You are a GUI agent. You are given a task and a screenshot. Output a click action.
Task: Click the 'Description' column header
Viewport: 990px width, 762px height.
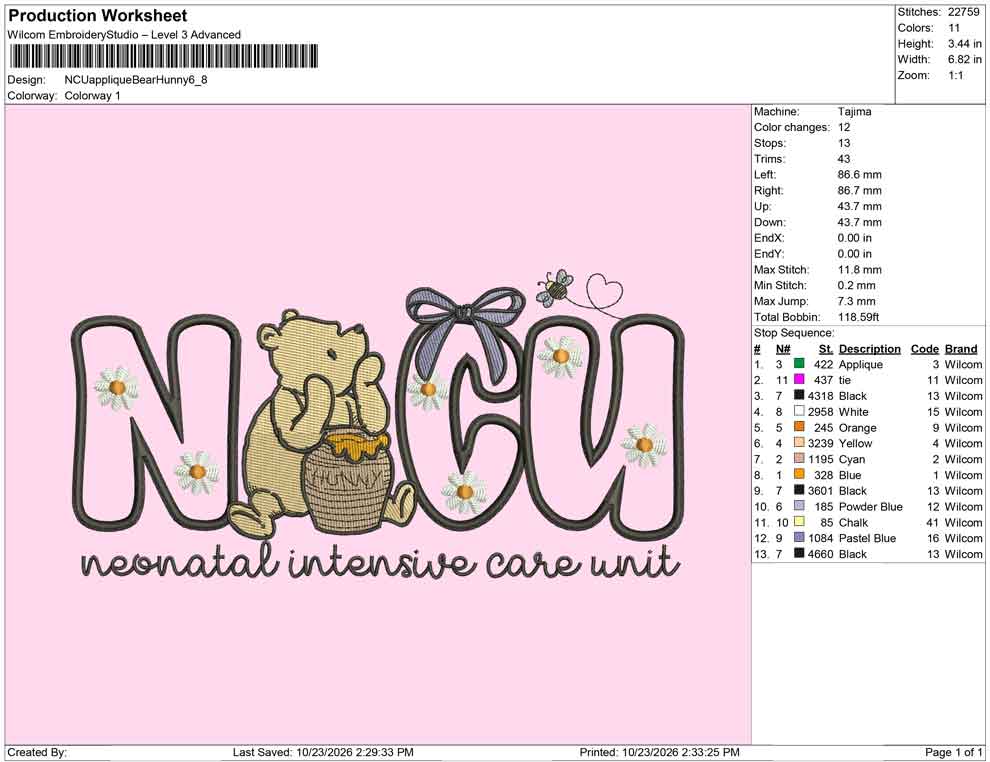pos(869,348)
